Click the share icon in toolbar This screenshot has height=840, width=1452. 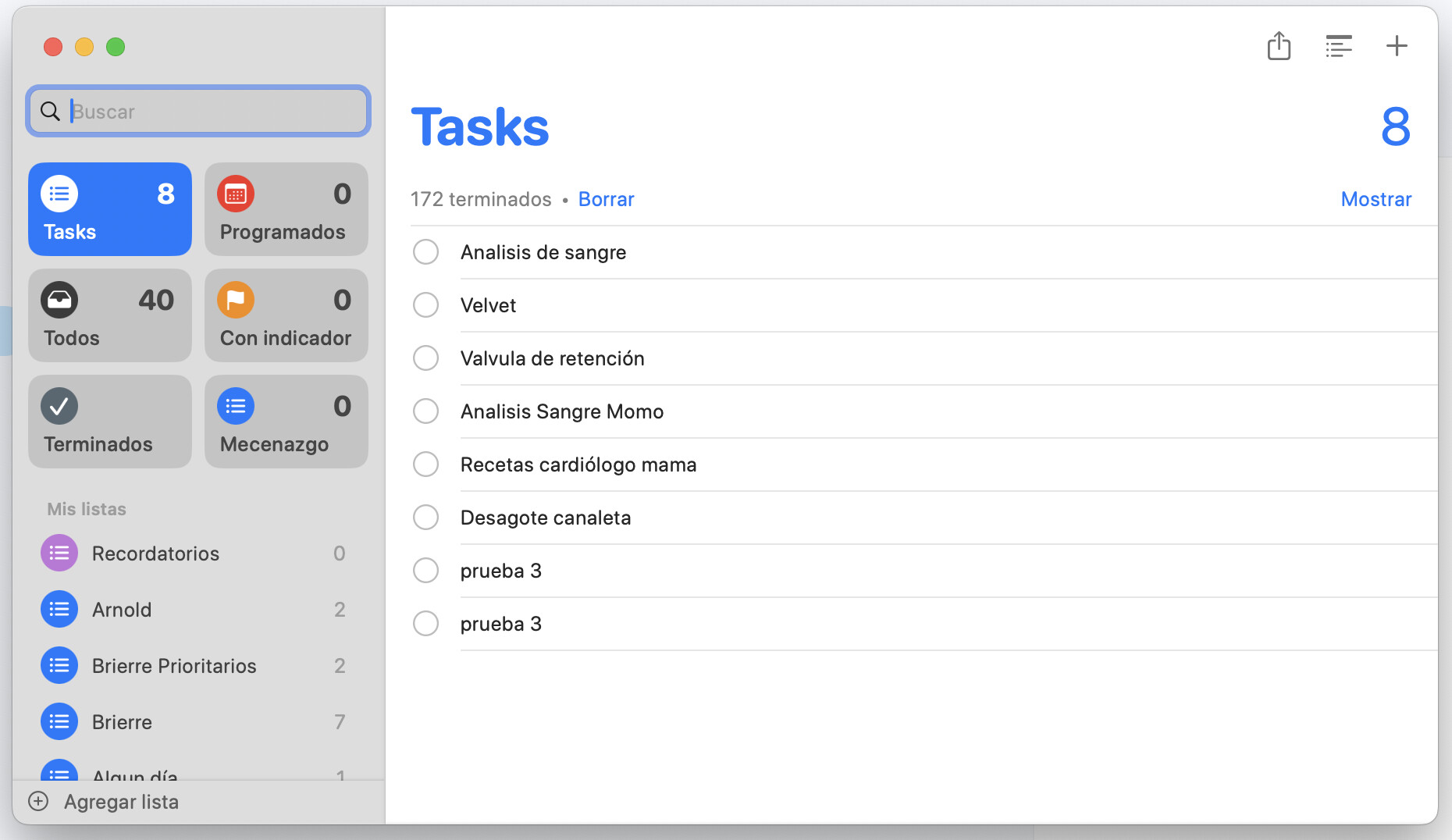1279,46
